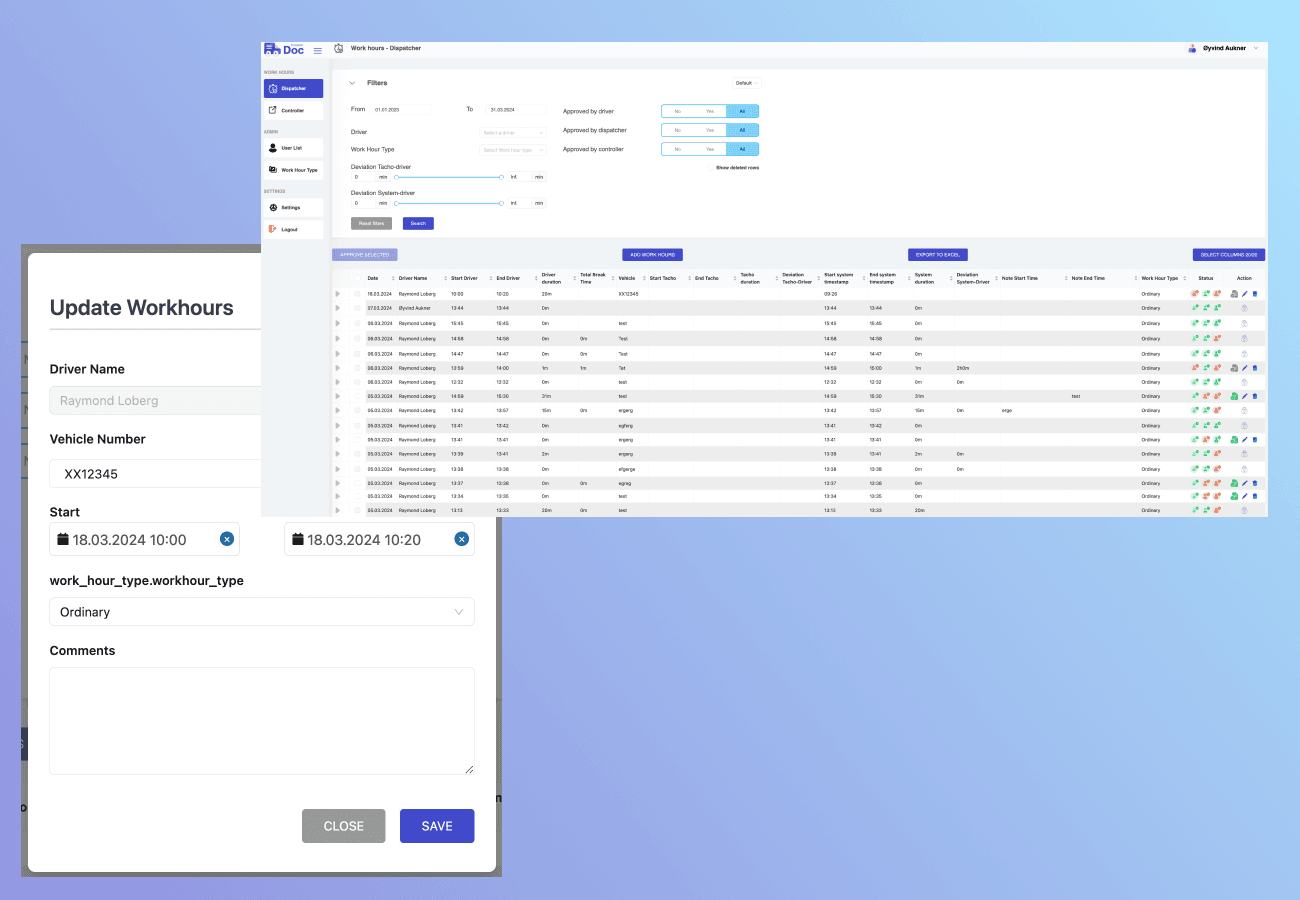The image size is (1300, 900).
Task: Open the Controller section in the sidebar
Action: pos(293,109)
